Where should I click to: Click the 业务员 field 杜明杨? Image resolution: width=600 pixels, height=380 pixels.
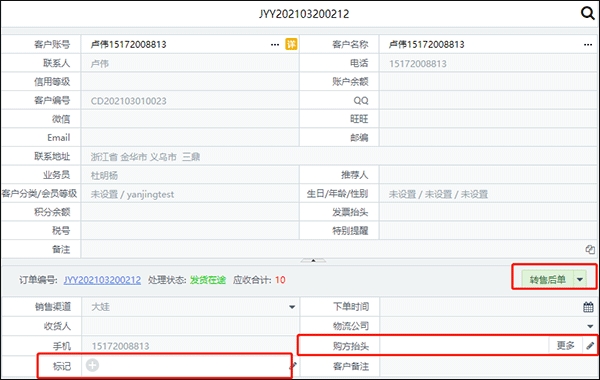tap(190, 175)
